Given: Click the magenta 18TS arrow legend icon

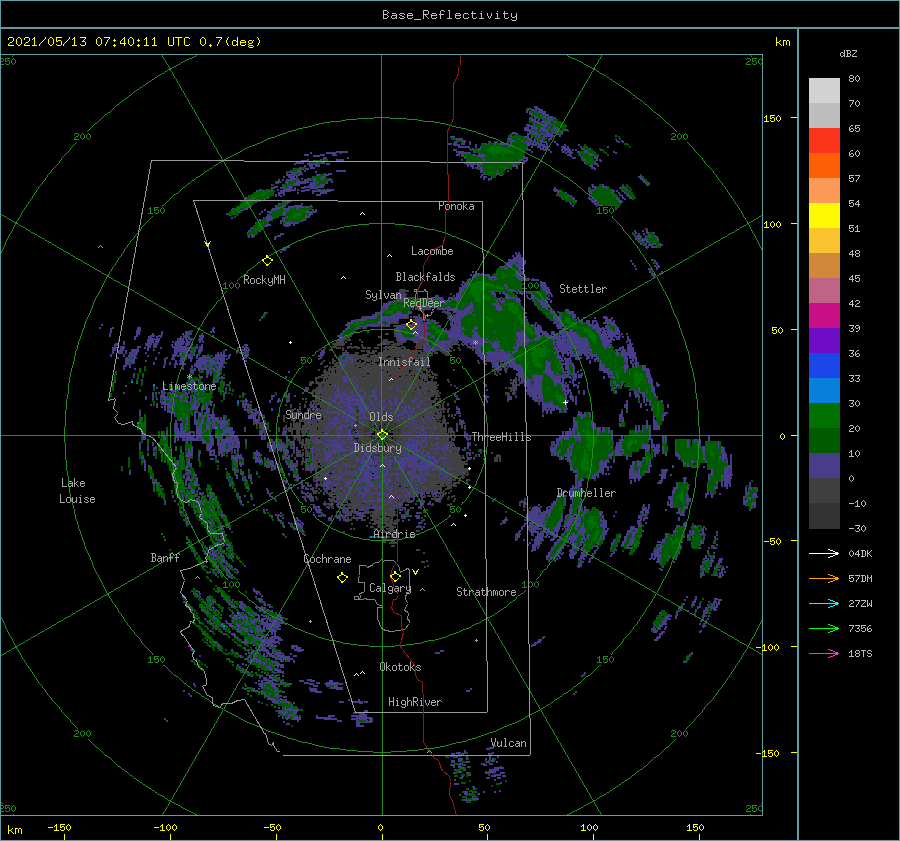Looking at the screenshot, I should [824, 653].
